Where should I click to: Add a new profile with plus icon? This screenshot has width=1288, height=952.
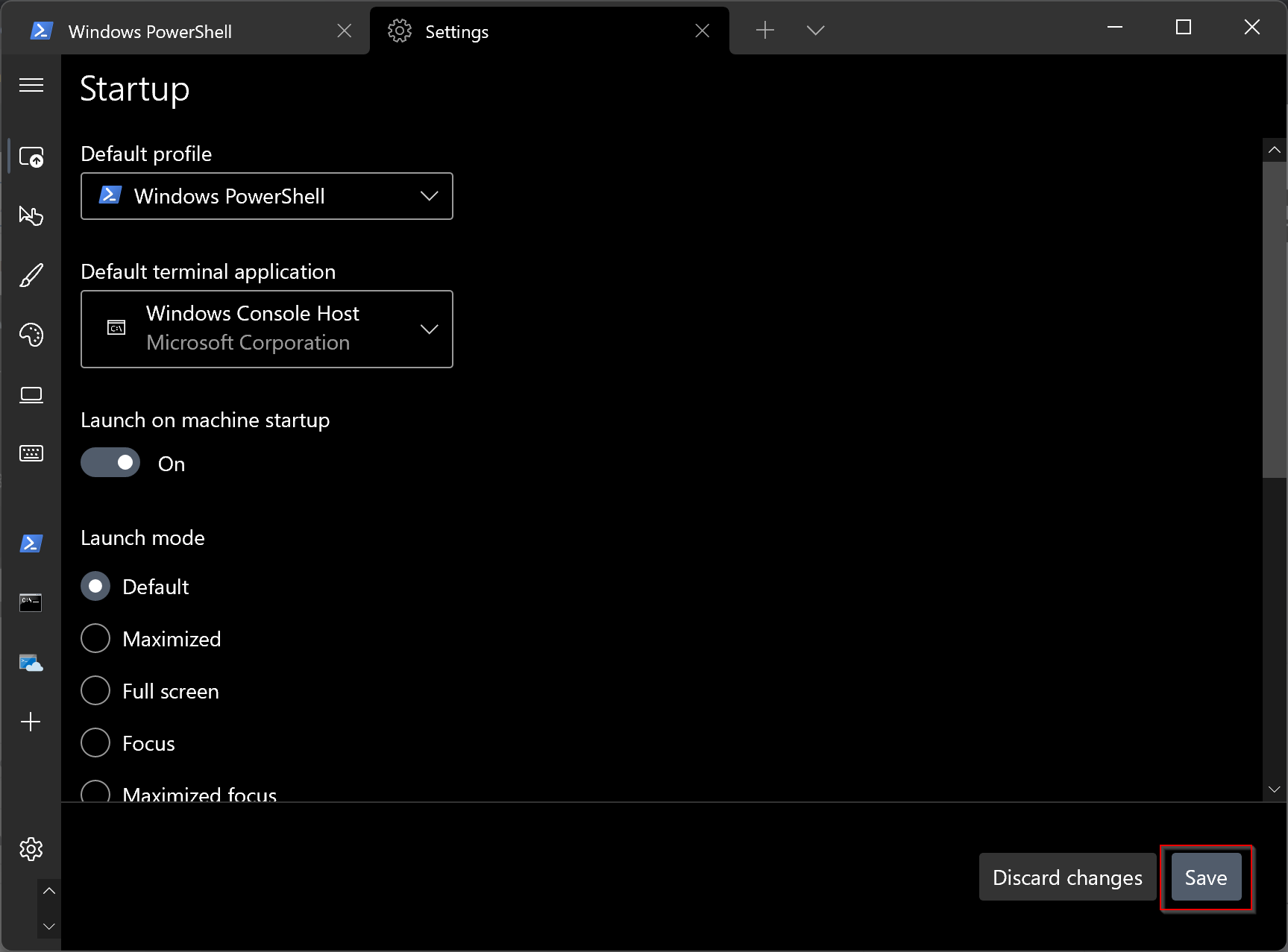coord(31,722)
